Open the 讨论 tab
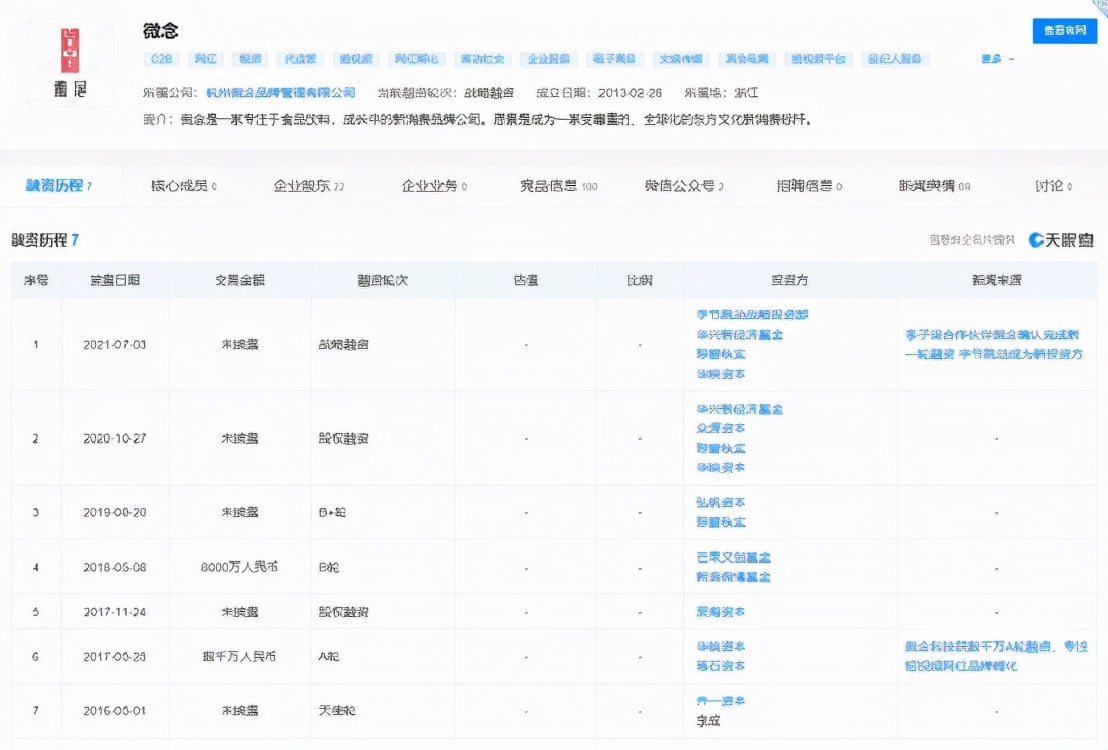The image size is (1108, 750). 1049,186
